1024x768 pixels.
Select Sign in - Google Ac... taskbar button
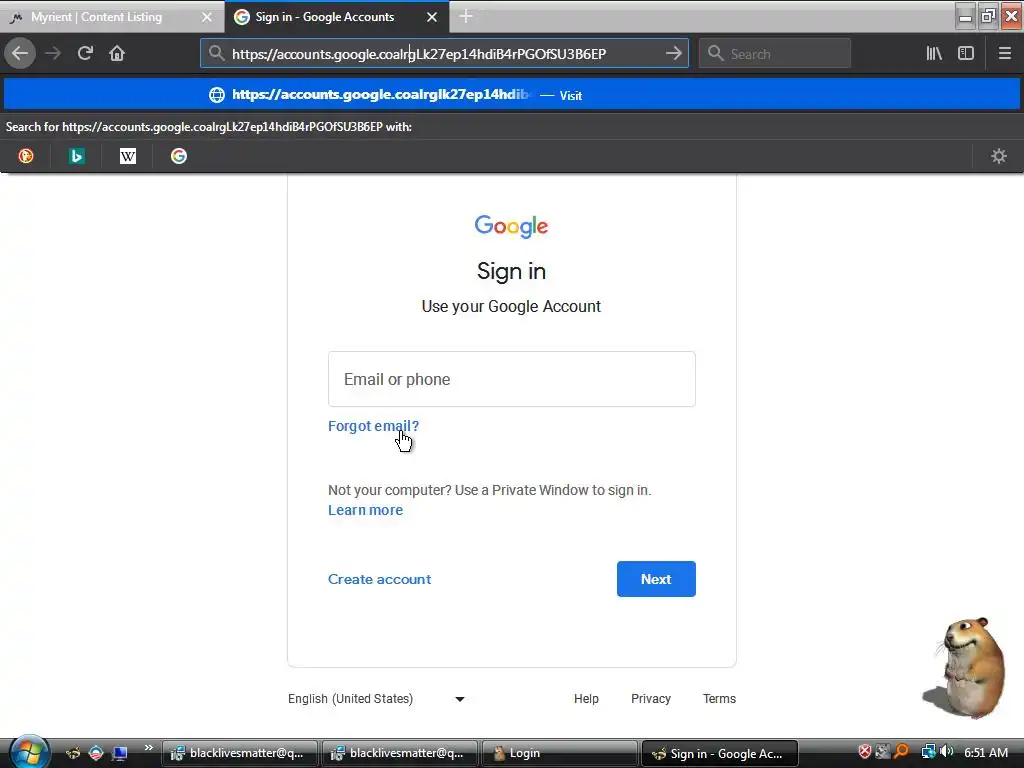[x=720, y=753]
